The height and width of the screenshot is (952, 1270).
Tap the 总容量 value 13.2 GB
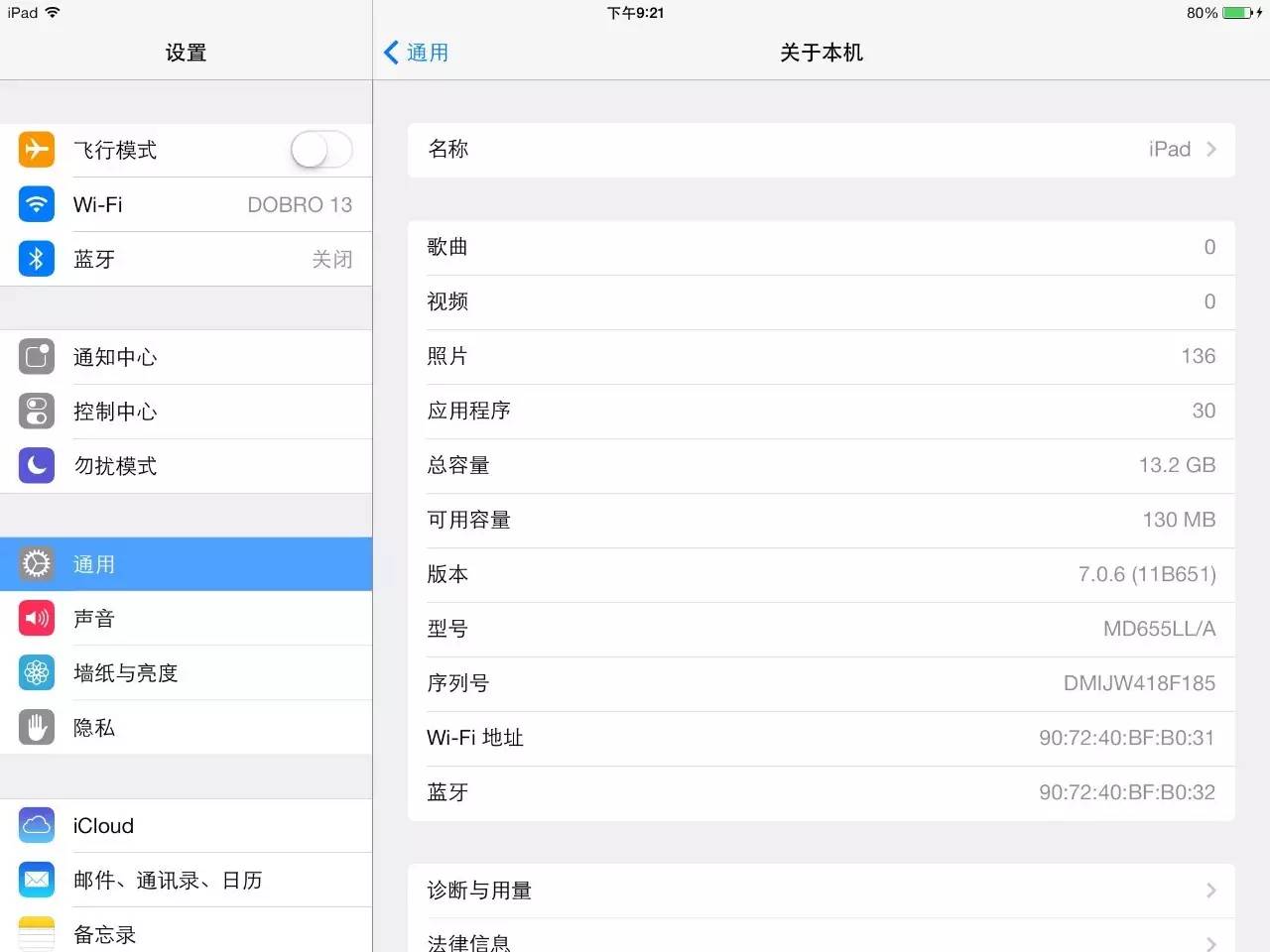pos(1177,465)
